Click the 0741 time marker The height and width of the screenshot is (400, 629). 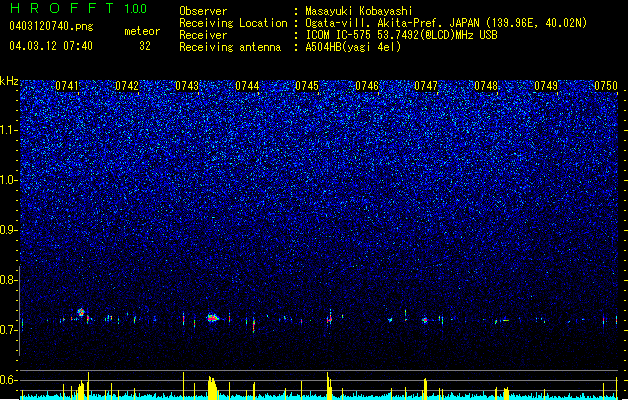[67, 86]
